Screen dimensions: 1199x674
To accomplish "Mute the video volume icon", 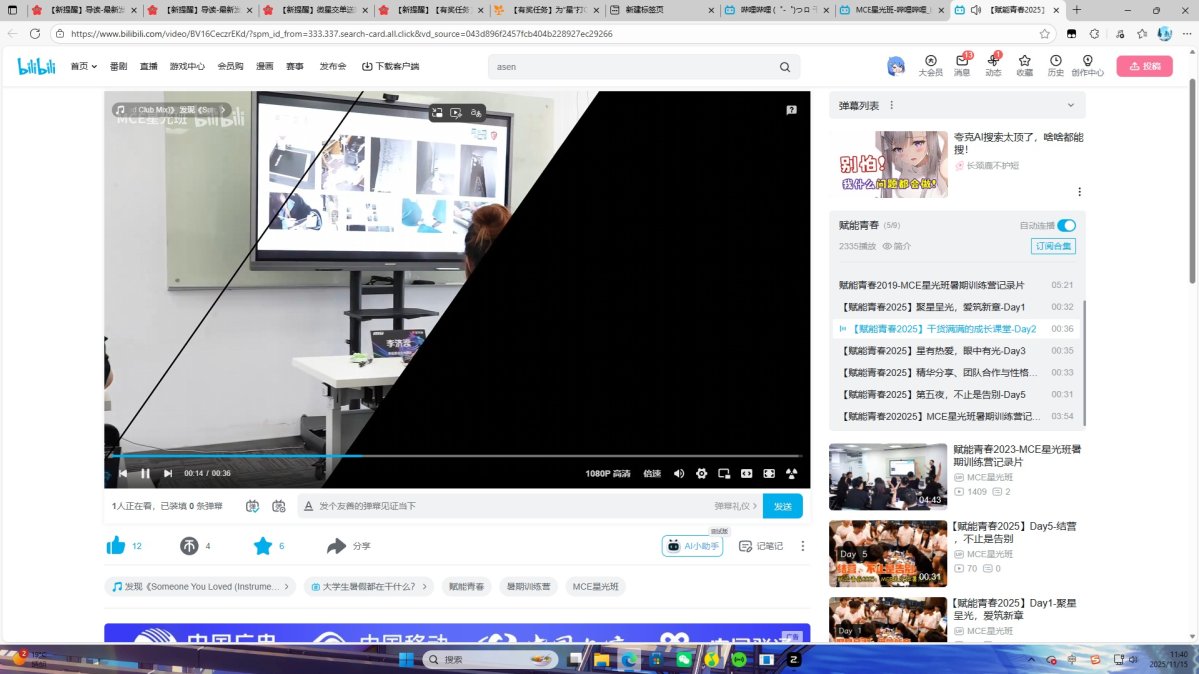I will click(679, 473).
